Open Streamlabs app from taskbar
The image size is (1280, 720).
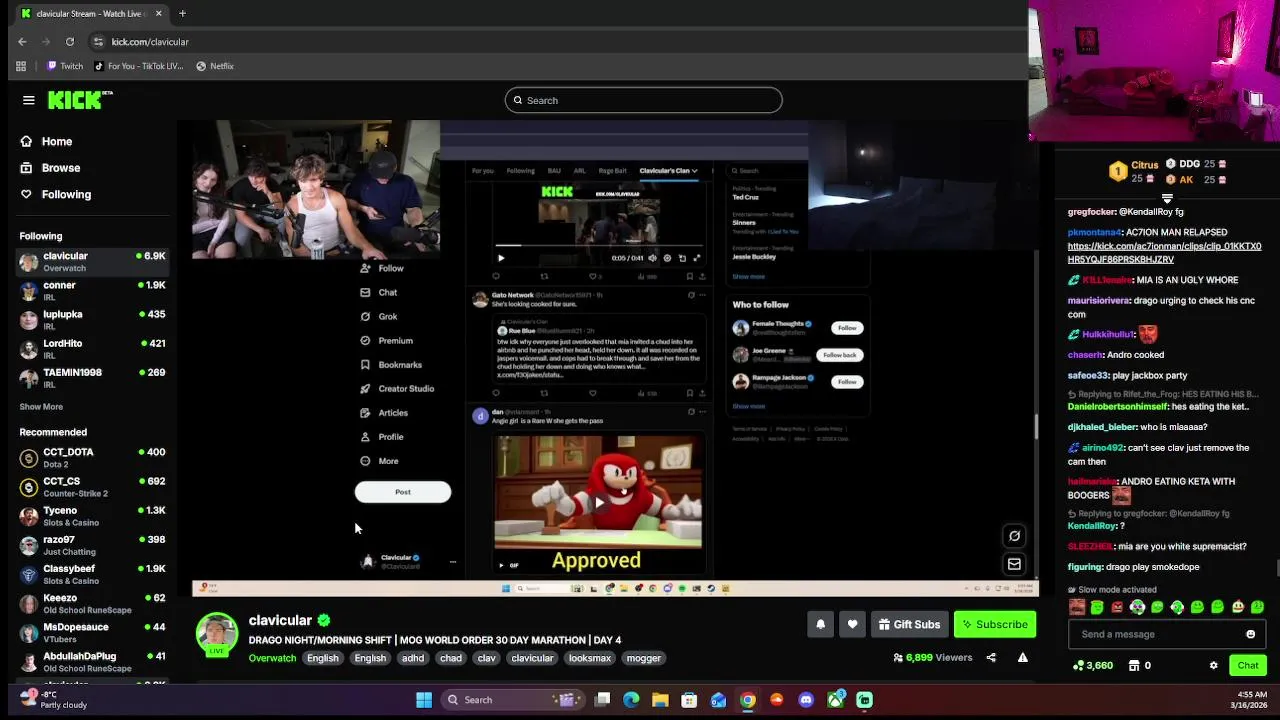click(x=865, y=700)
